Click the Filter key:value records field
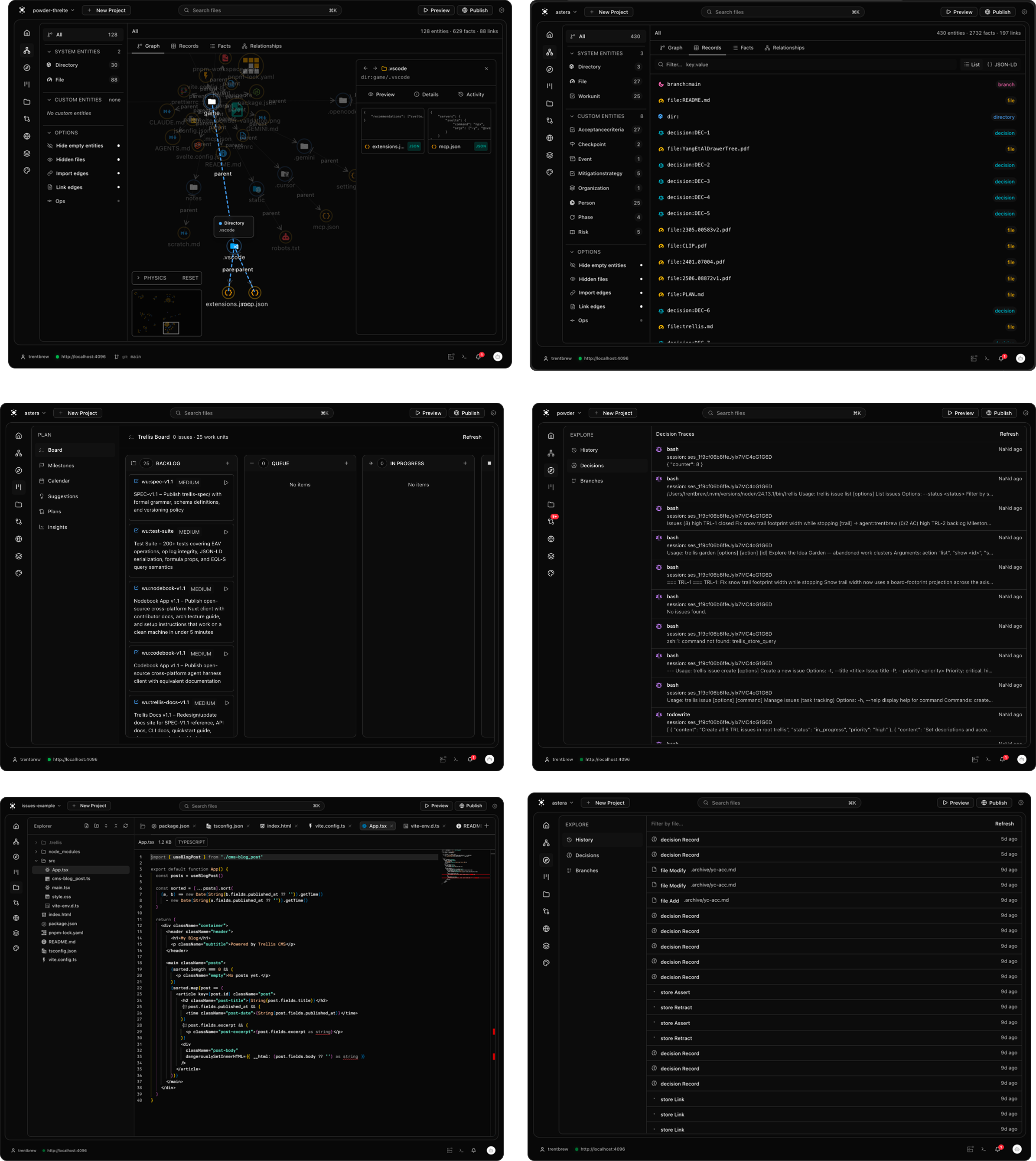This screenshot has height=1161, width=1036. coord(805,64)
